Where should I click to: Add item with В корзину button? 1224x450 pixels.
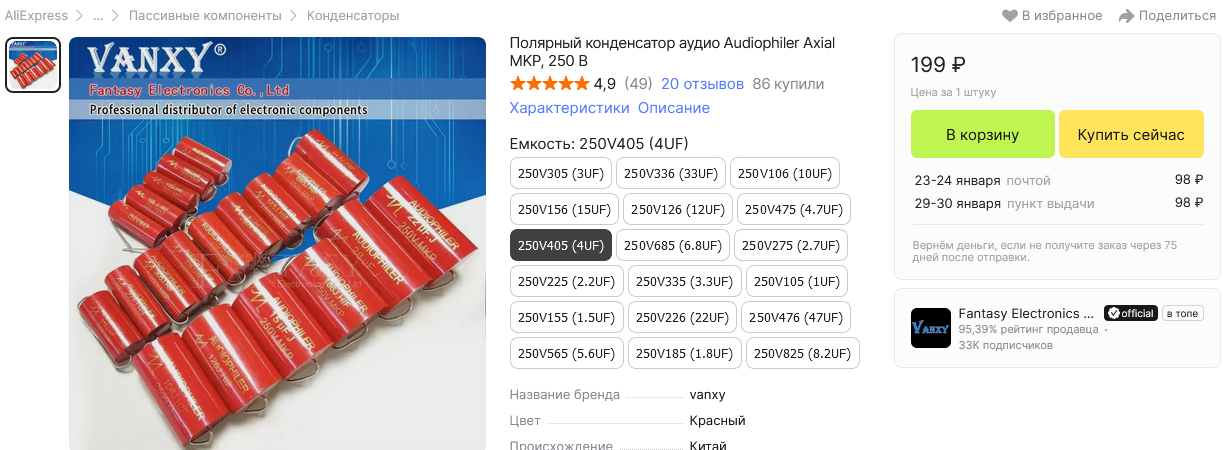982,135
